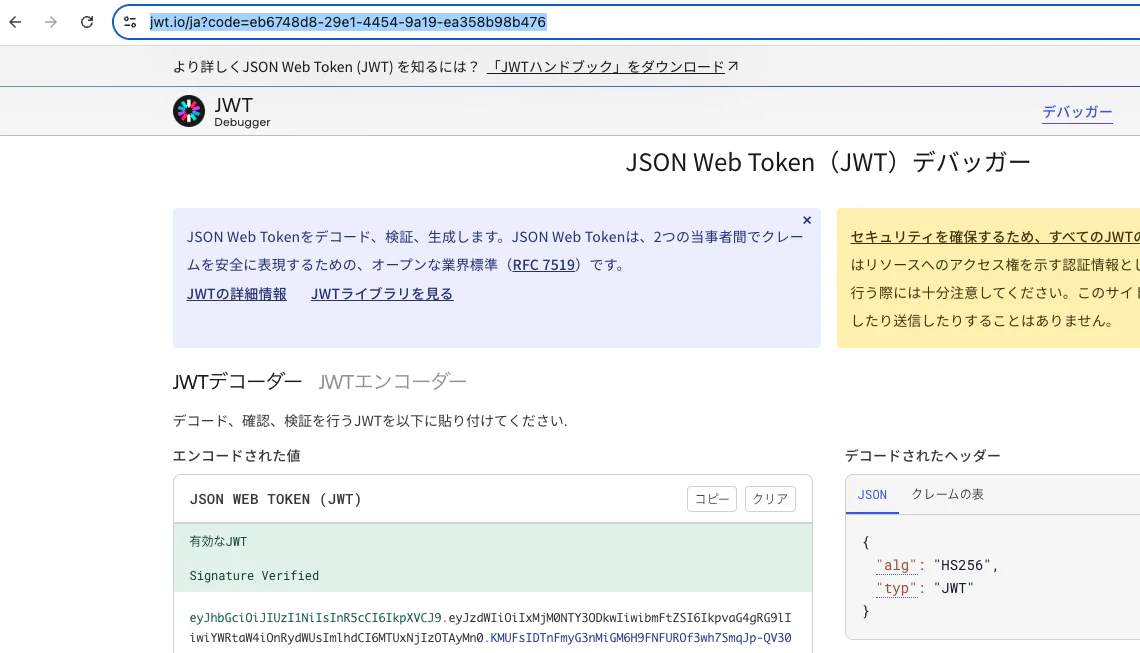Viewport: 1140px width, 653px height.
Task: Reload the current page
Action: pyautogui.click(x=87, y=22)
